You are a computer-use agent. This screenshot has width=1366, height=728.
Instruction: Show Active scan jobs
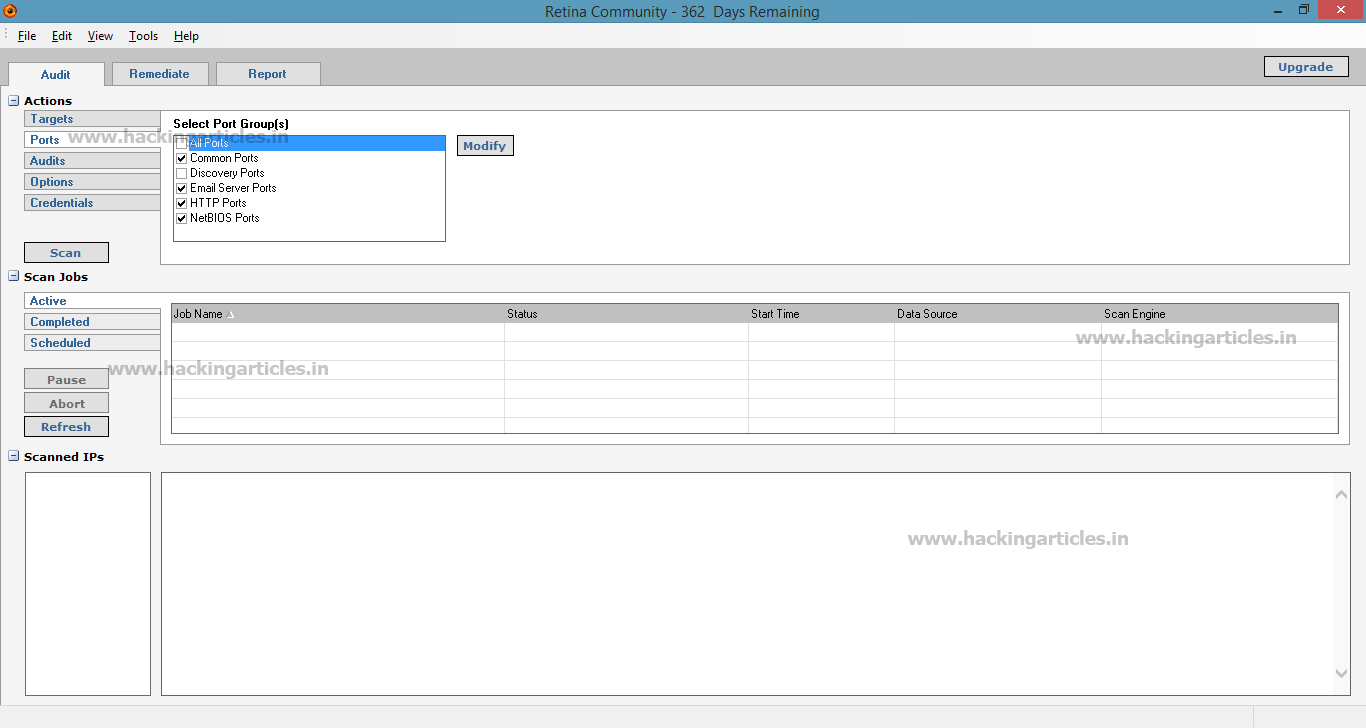[92, 301]
